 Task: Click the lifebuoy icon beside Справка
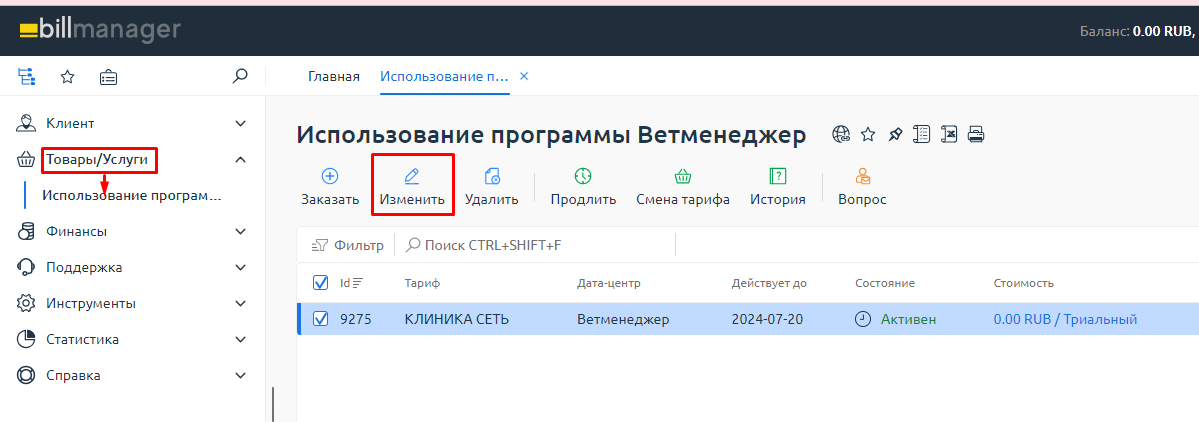pyautogui.click(x=26, y=375)
